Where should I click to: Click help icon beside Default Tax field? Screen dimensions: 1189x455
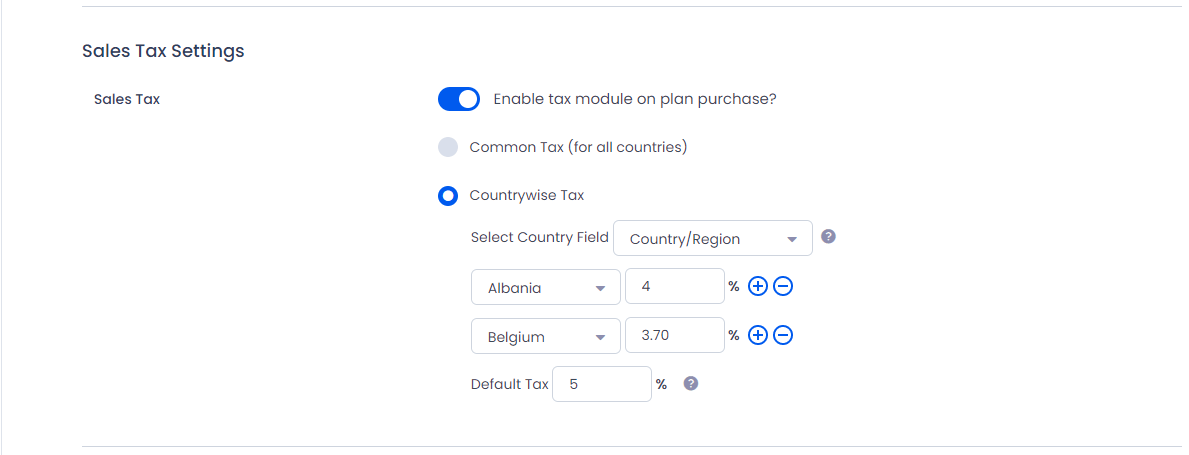tap(691, 383)
